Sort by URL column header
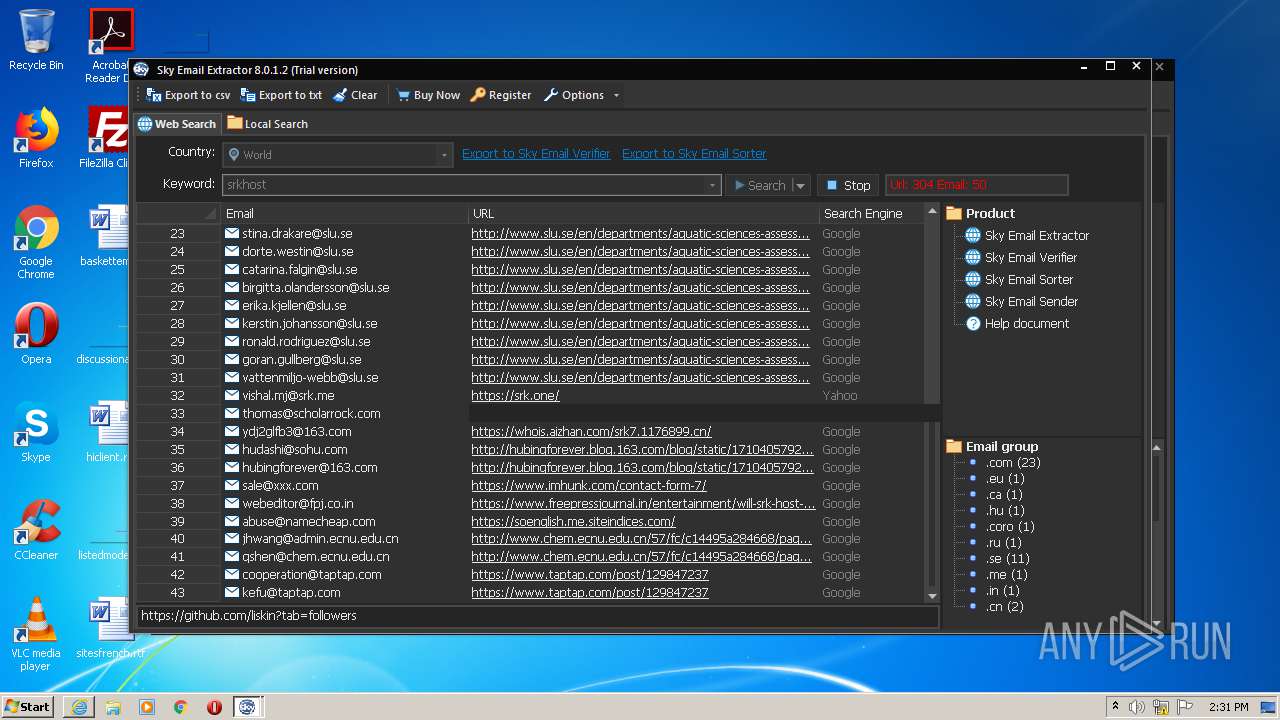Viewport: 1280px width, 720px height. [x=644, y=214]
